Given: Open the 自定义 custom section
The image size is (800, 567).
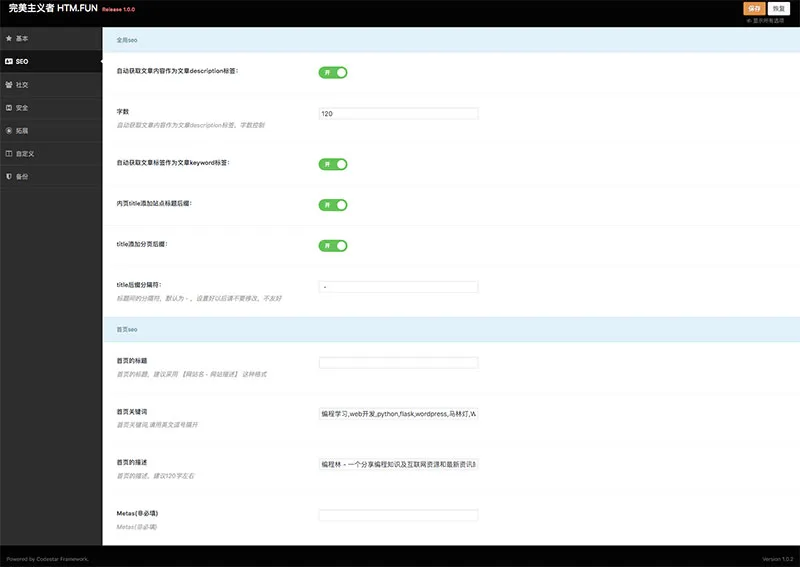Looking at the screenshot, I should click(51, 154).
